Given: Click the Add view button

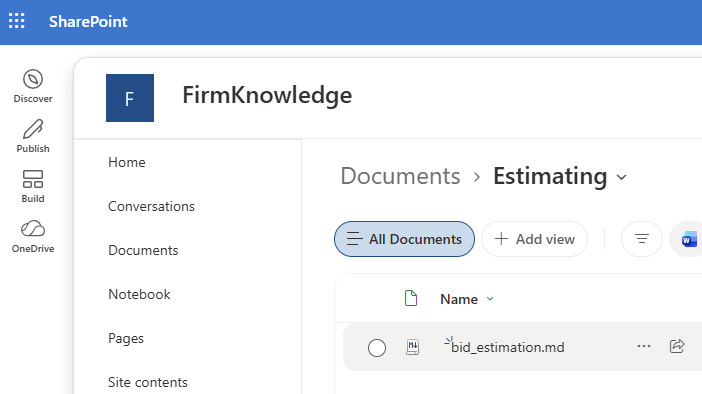Looking at the screenshot, I should pos(535,239).
